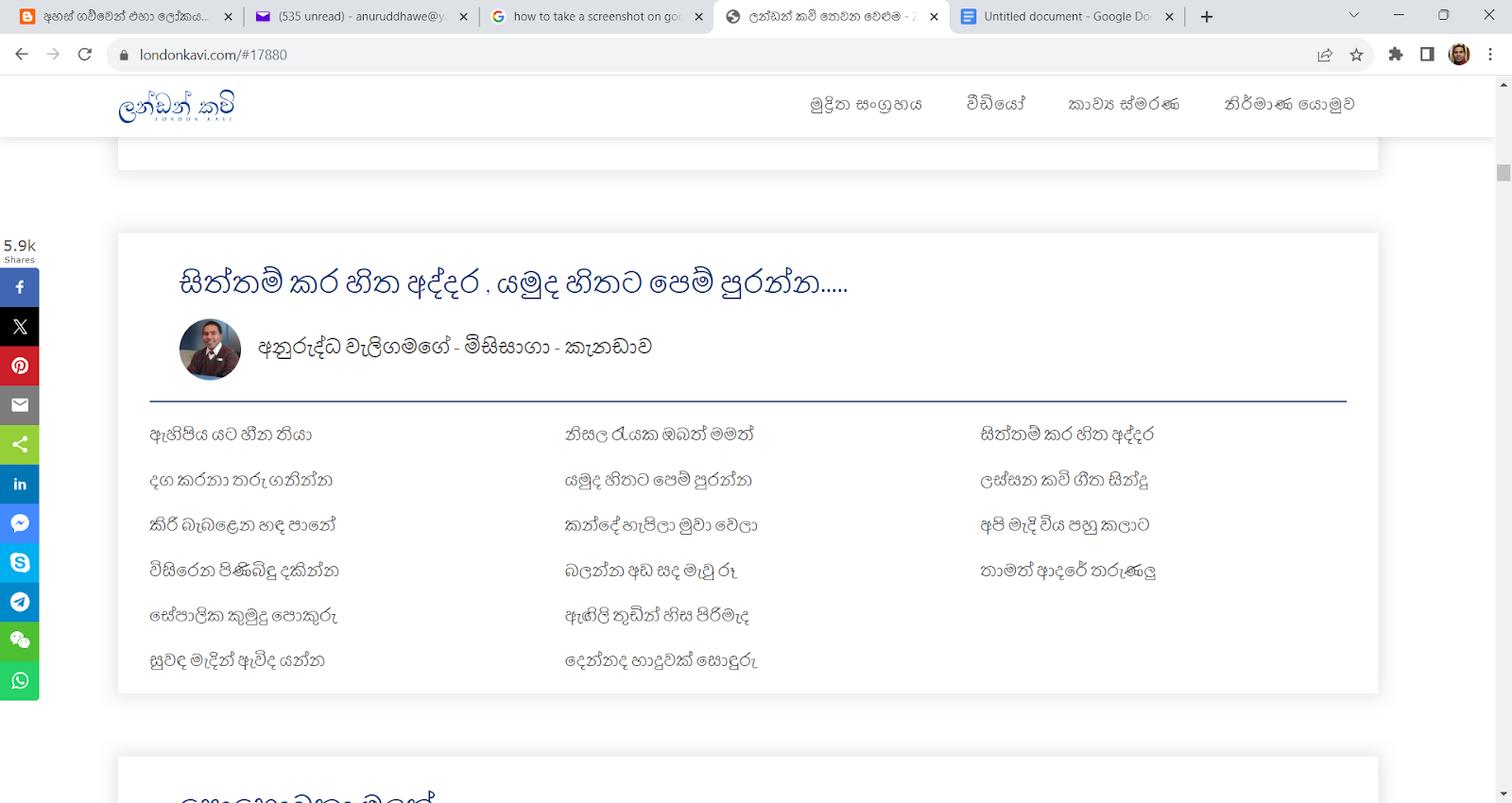Click poem line අපි මැදි විය පහු කලාට
Image resolution: width=1512 pixels, height=803 pixels.
1065,525
